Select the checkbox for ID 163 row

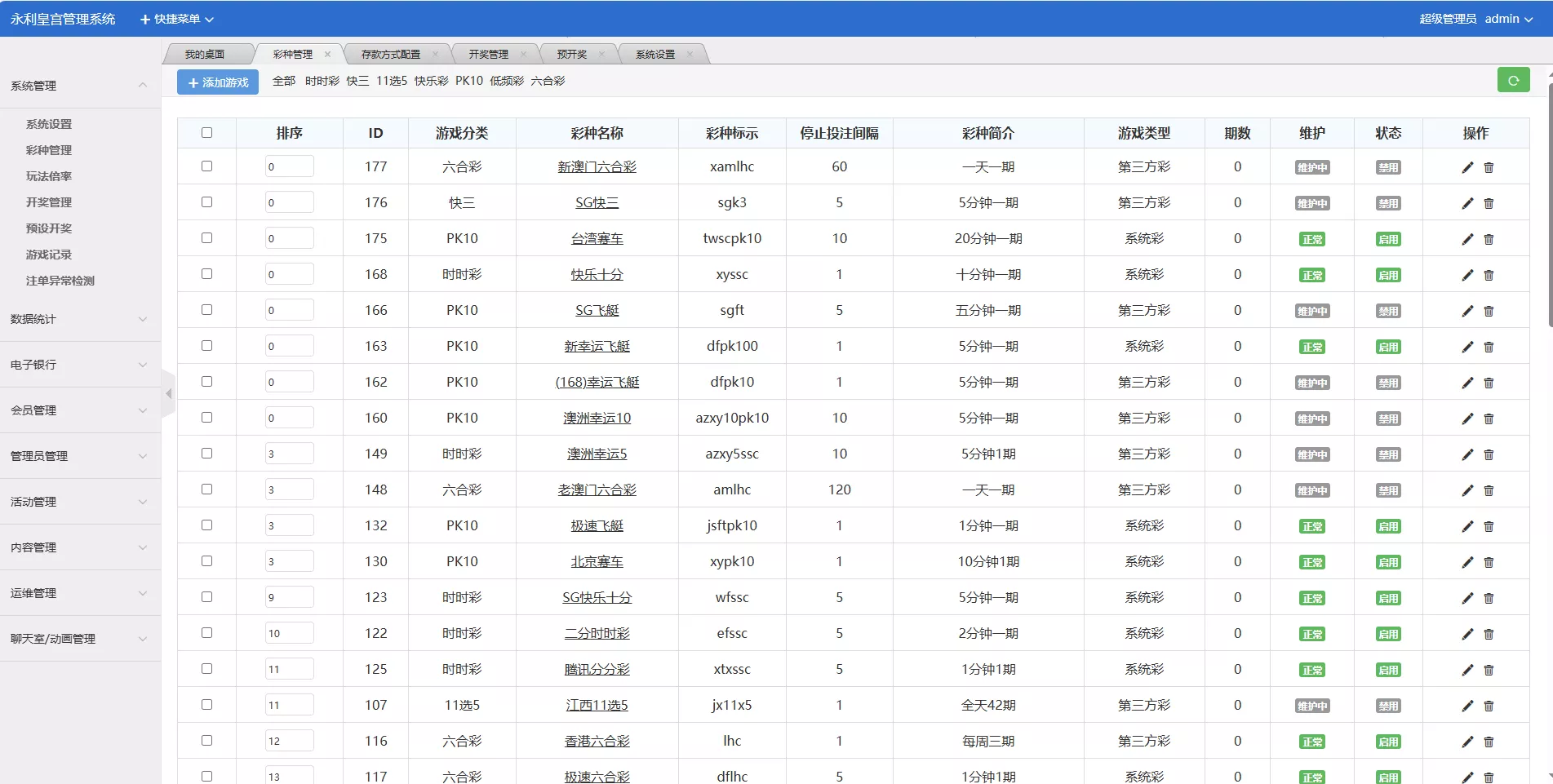point(206,346)
